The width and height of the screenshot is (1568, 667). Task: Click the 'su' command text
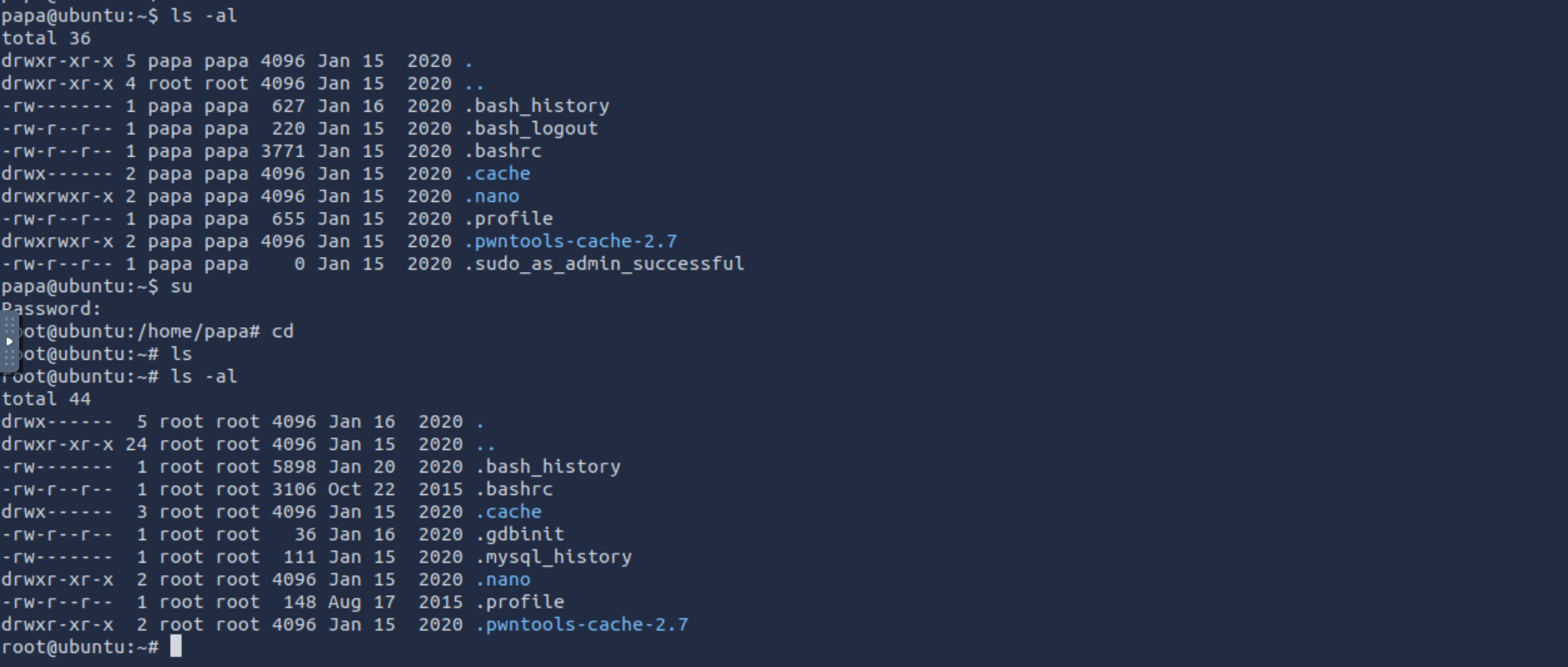click(x=181, y=286)
